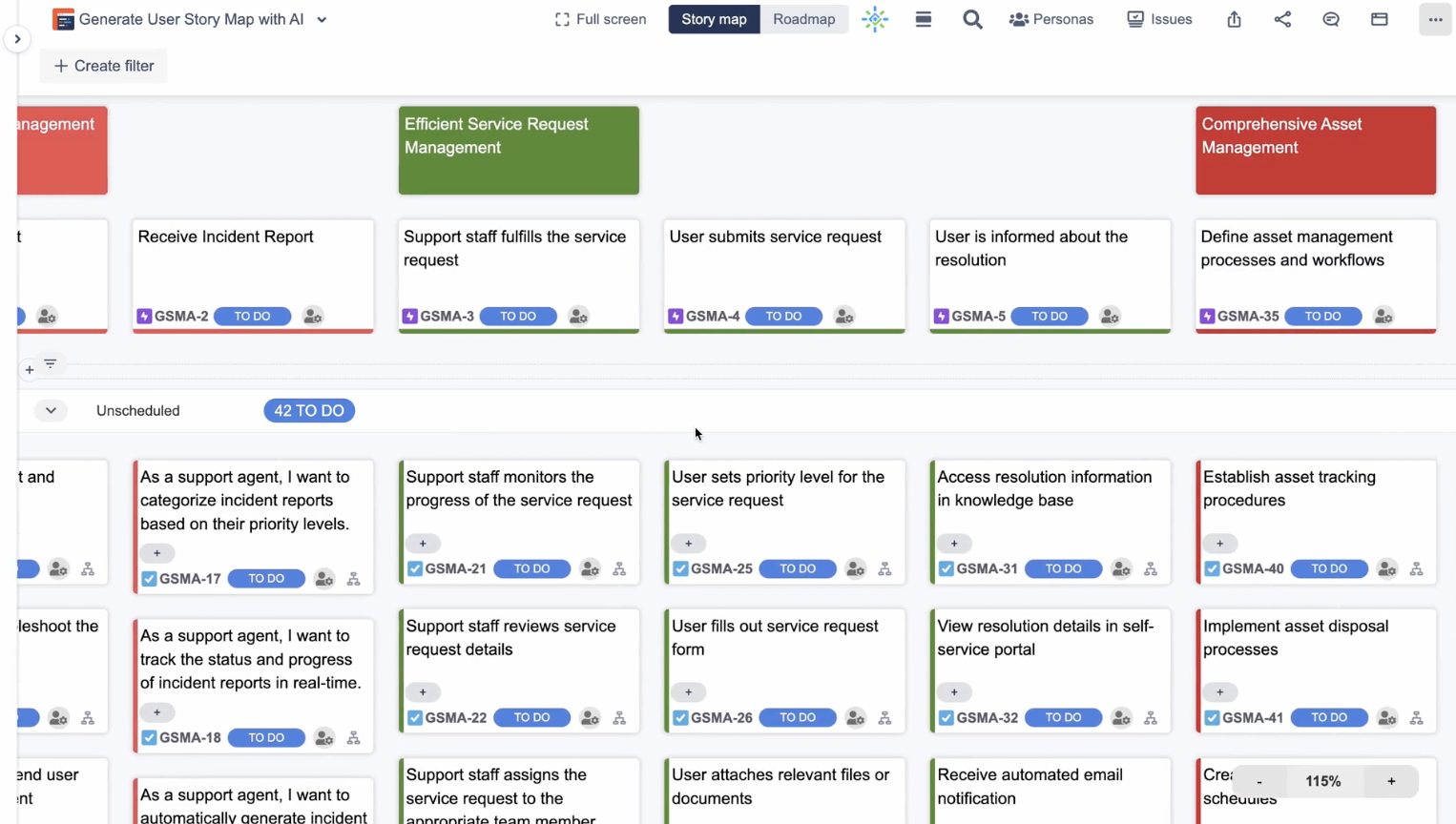Toggle the checkbox icon on GSMA-17
The height and width of the screenshot is (824, 1456).
click(149, 579)
